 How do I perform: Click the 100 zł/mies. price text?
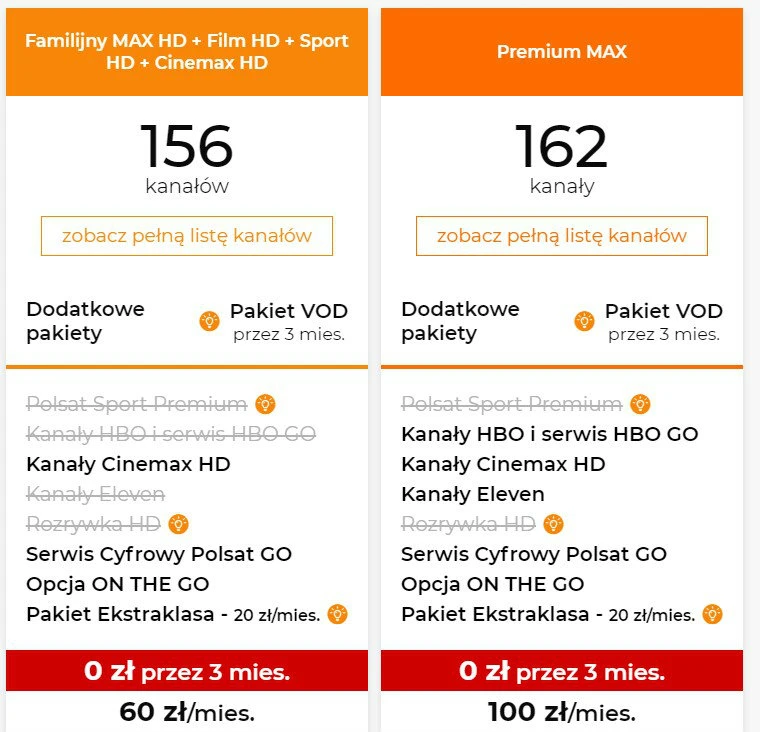562,712
